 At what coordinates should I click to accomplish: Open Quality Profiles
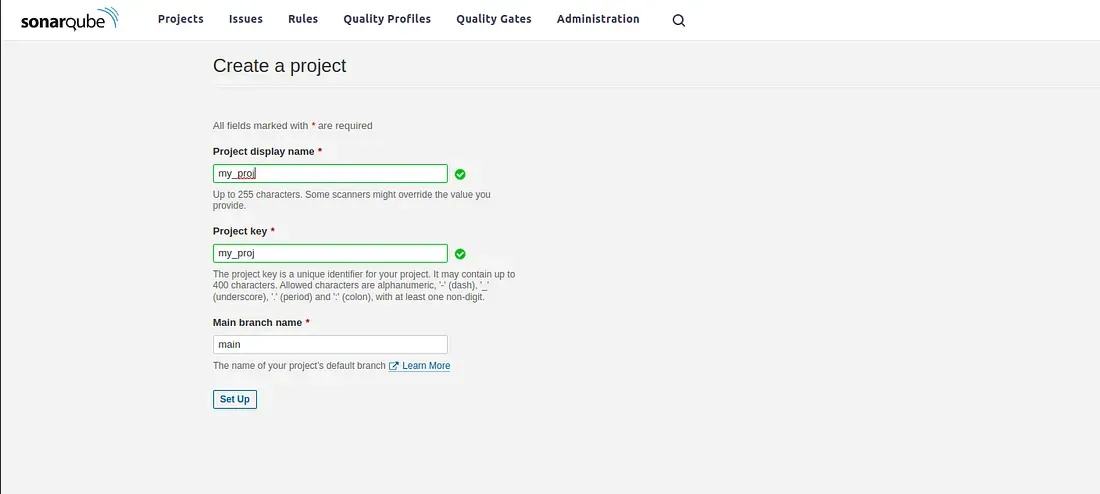click(x=387, y=19)
